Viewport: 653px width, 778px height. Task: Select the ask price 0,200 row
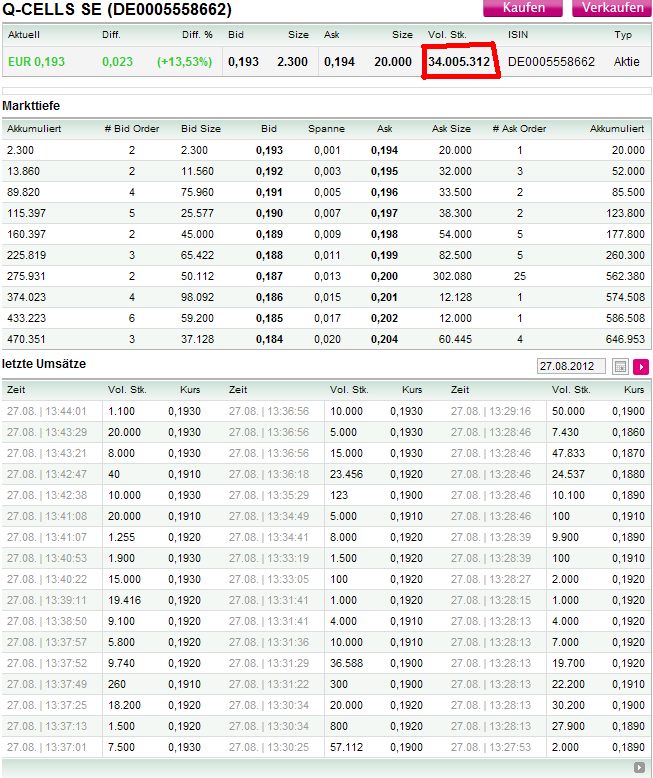[384, 275]
